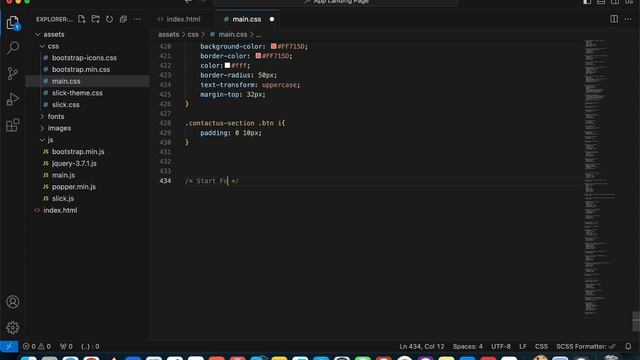The image size is (640, 360).
Task: Open slick-theme.css file
Action: point(77,93)
